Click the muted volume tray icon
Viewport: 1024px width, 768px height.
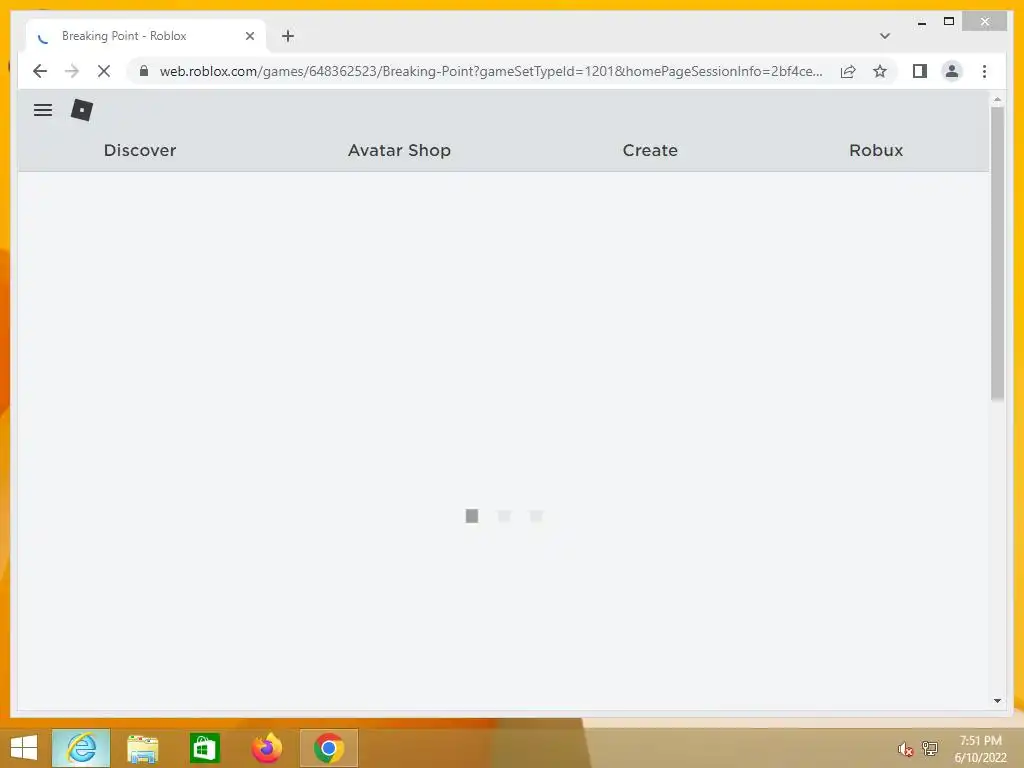point(904,749)
